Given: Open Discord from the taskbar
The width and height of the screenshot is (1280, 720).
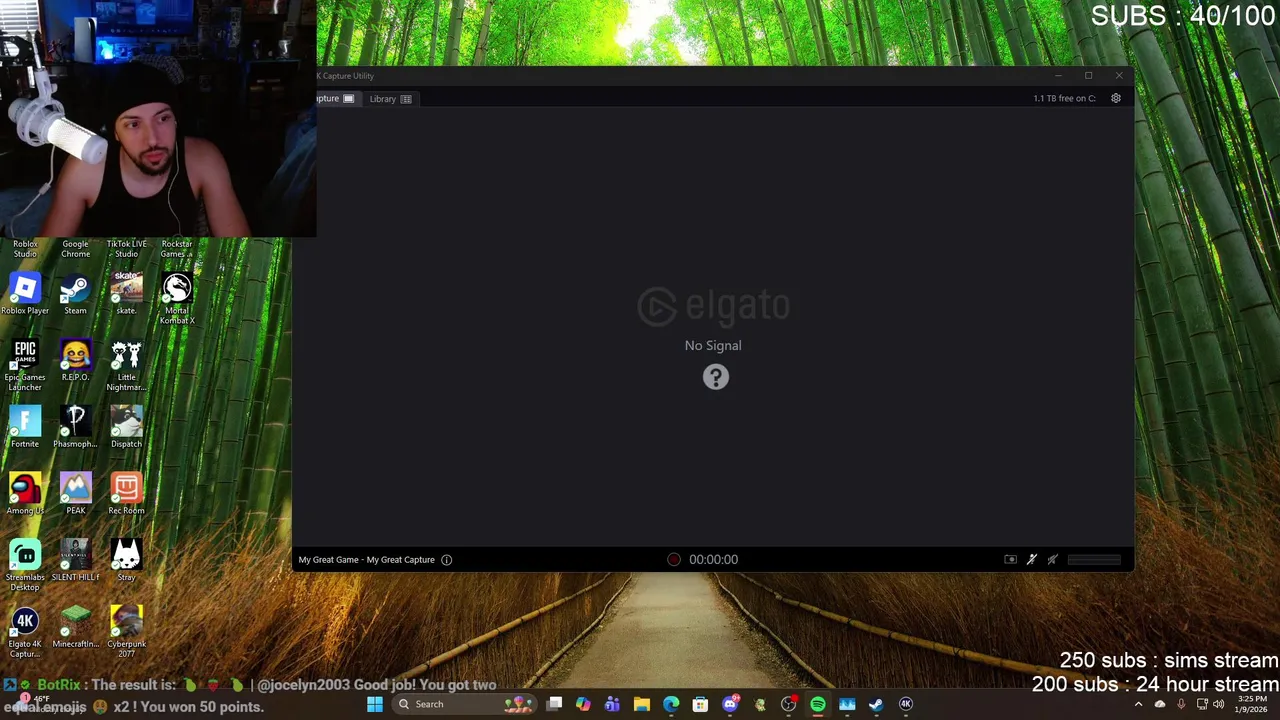Looking at the screenshot, I should (730, 704).
